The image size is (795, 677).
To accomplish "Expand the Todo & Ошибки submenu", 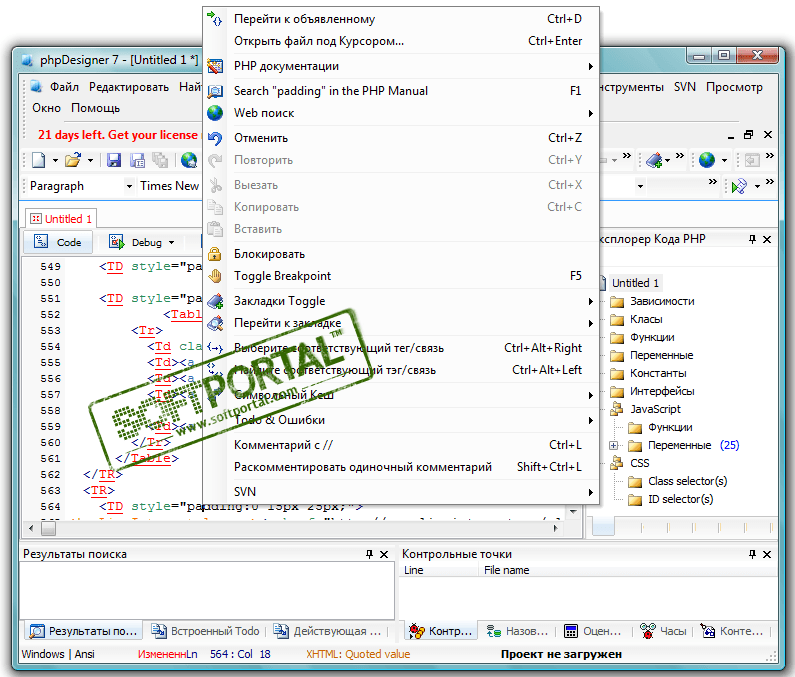I will (591, 420).
